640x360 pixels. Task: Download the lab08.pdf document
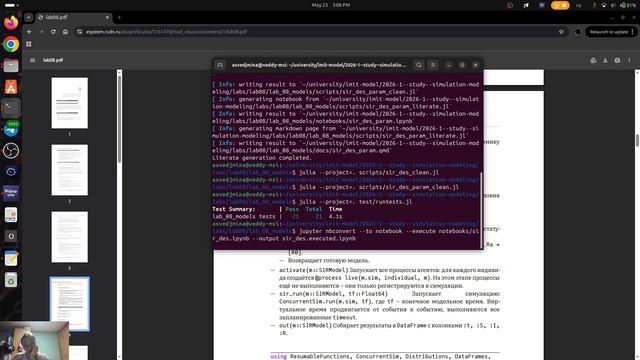click(x=605, y=60)
